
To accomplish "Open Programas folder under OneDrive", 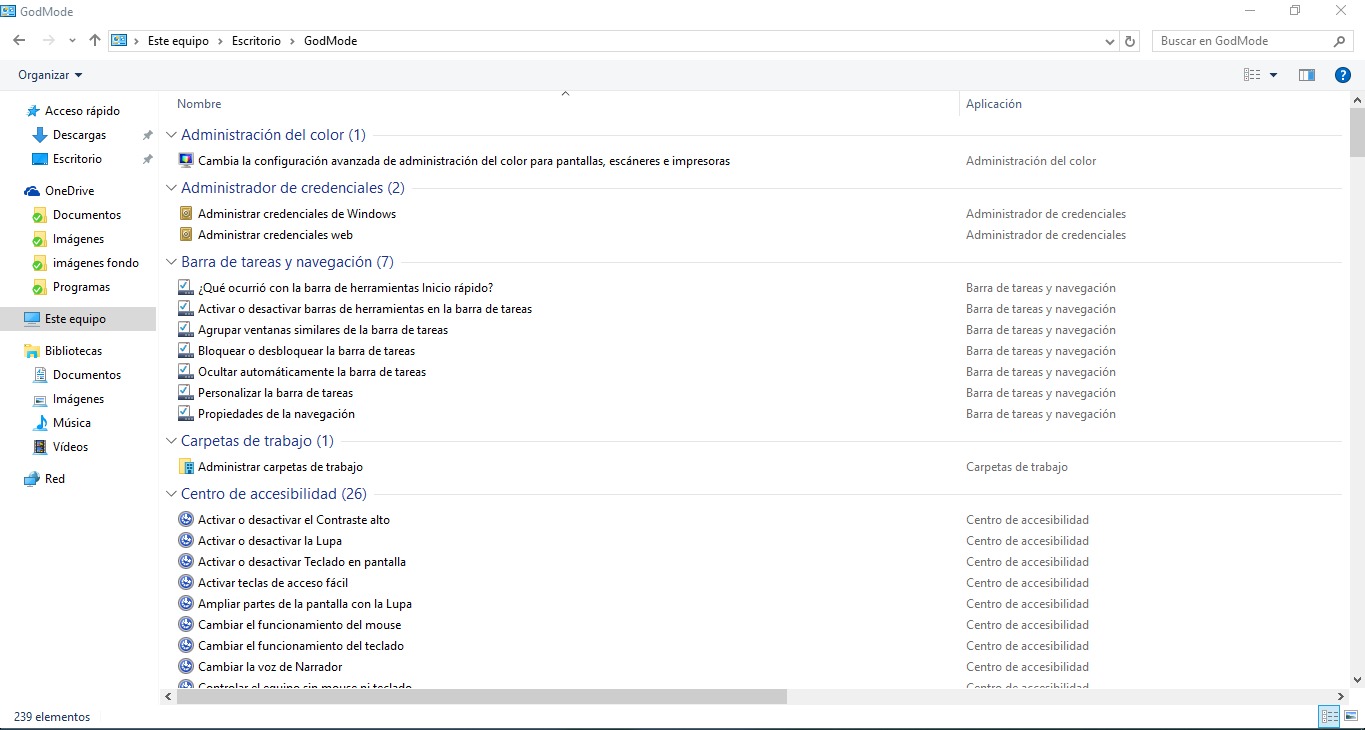I will (x=81, y=287).
